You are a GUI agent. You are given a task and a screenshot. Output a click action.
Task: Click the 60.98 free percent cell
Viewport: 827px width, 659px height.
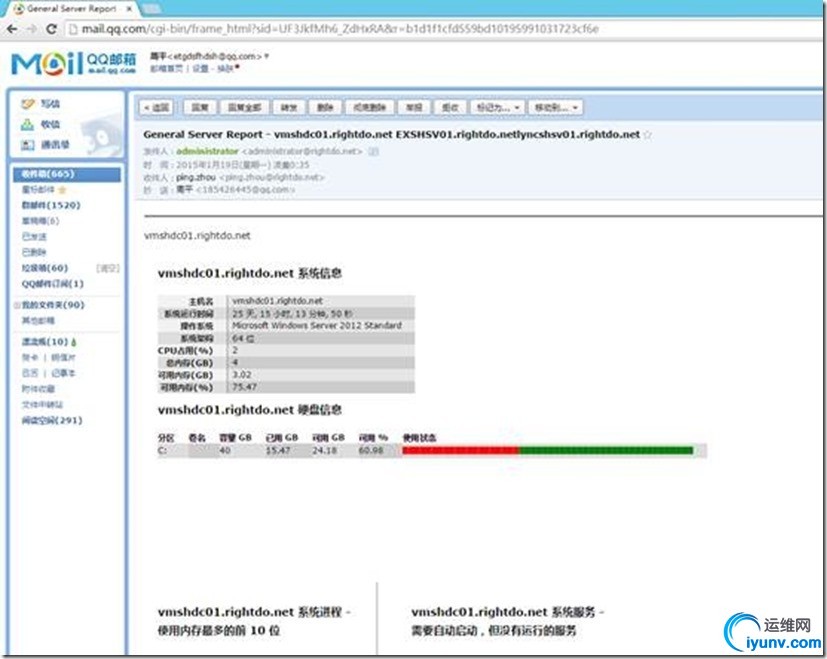371,451
